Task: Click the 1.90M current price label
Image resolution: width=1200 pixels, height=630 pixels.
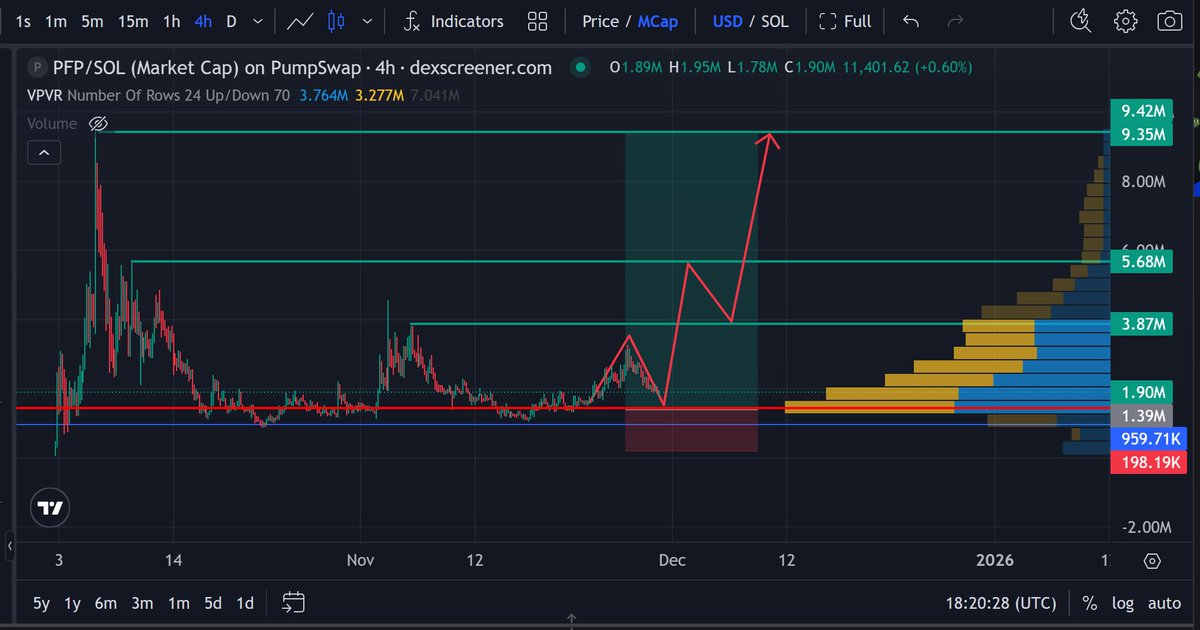Action: (x=1142, y=392)
